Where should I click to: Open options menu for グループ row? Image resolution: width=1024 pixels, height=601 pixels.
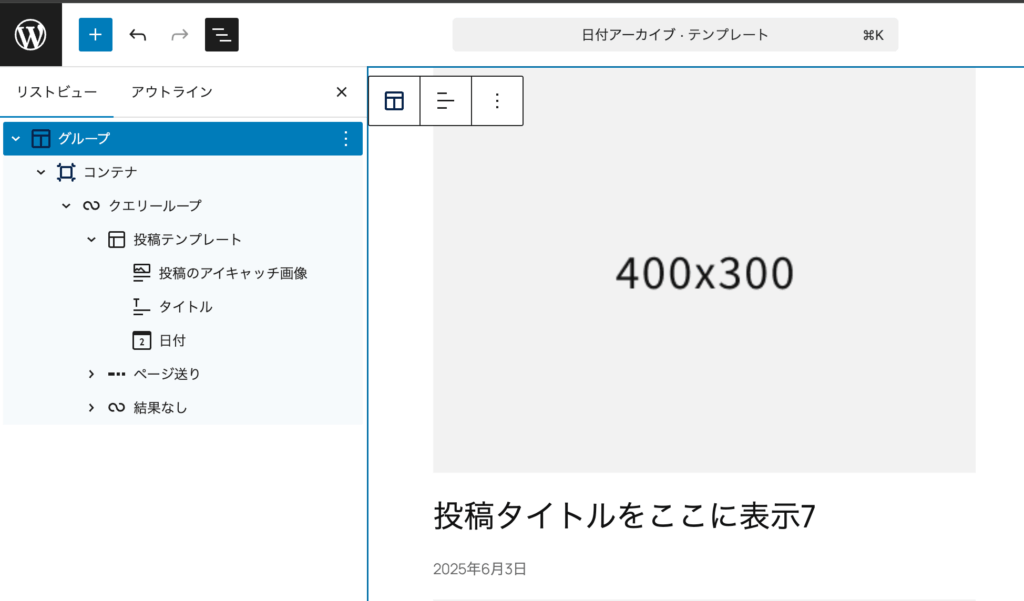click(346, 138)
